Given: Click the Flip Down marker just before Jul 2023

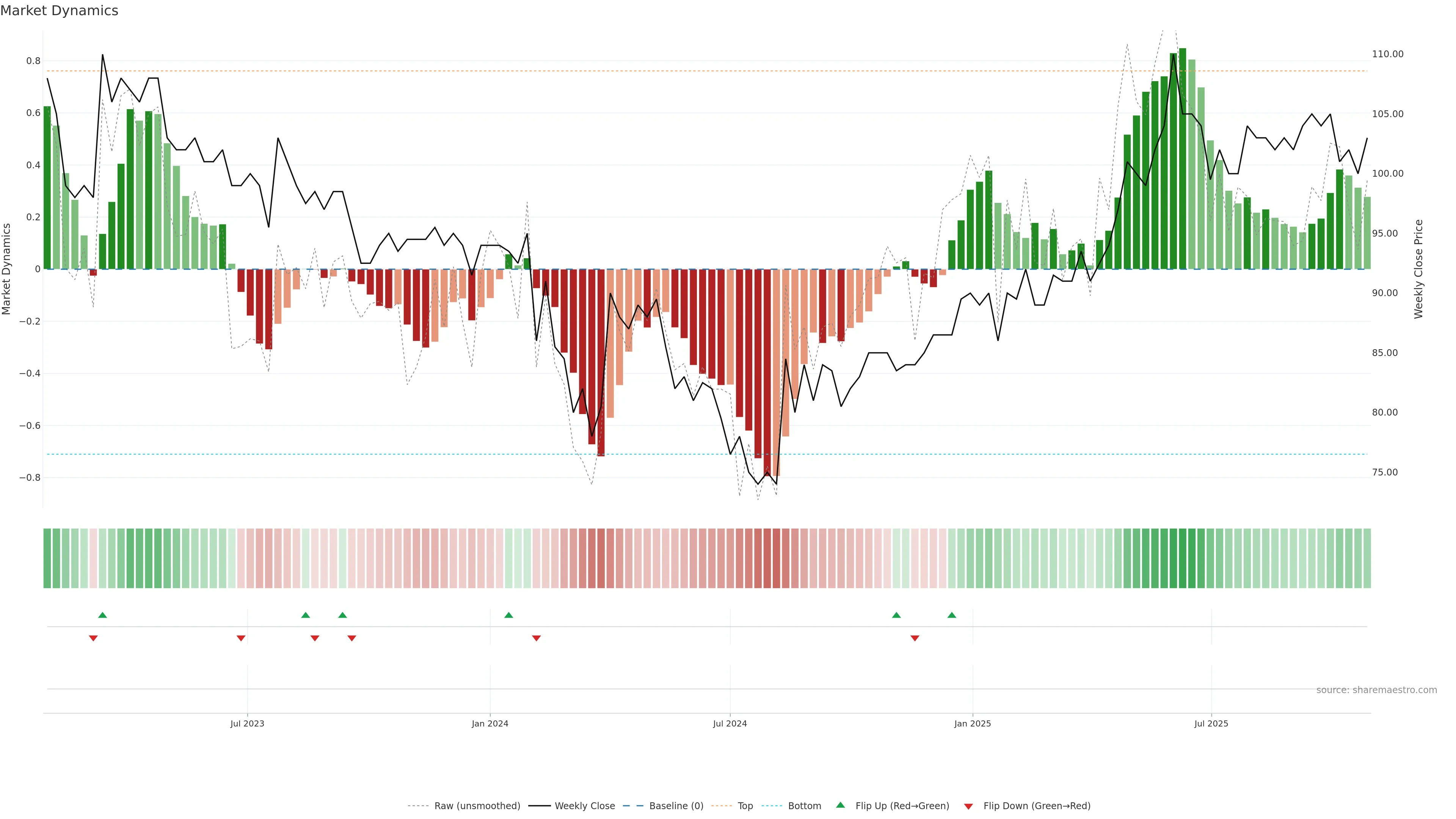Looking at the screenshot, I should (x=241, y=638).
